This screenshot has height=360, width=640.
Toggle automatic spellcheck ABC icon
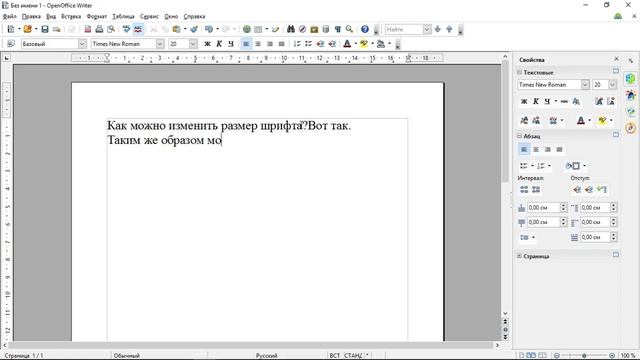(138, 29)
